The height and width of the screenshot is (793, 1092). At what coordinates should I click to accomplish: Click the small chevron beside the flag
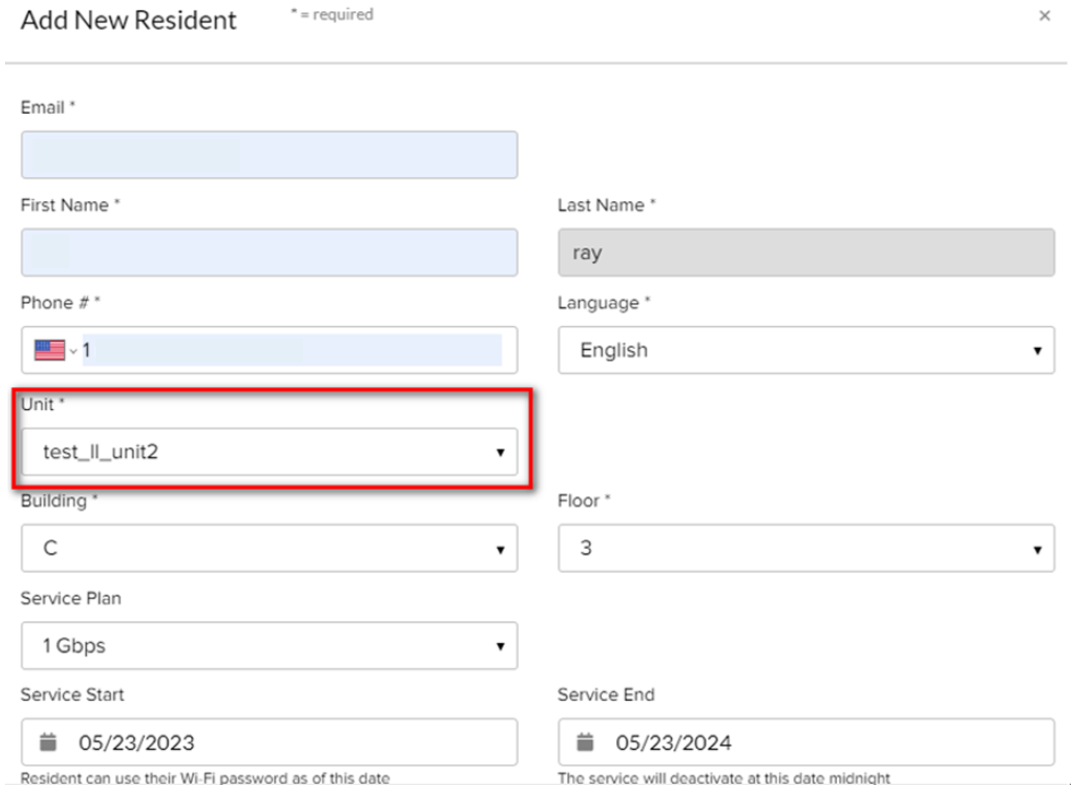point(73,351)
